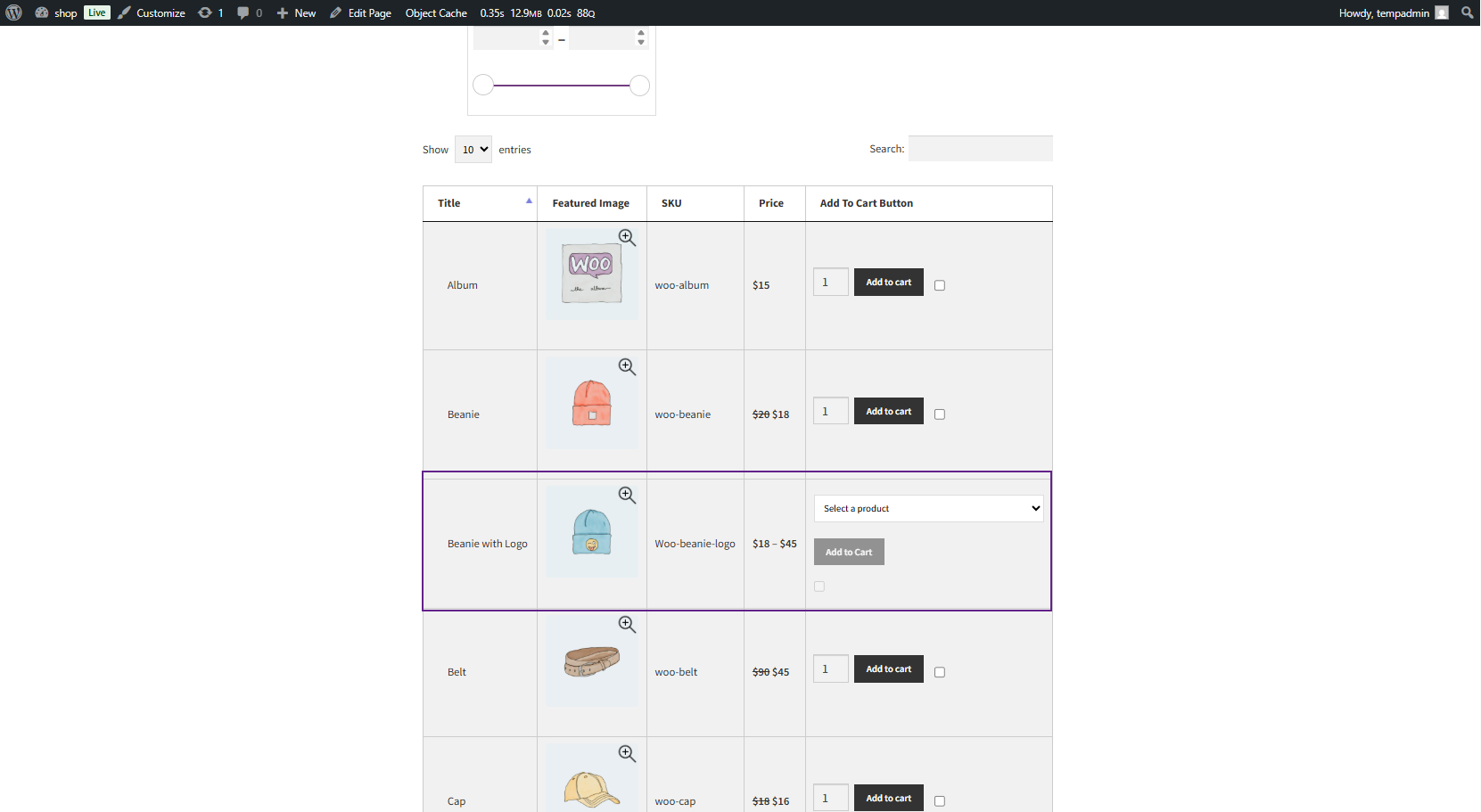Add Cap to cart
Screen dimensions: 1481x812
click(x=889, y=798)
